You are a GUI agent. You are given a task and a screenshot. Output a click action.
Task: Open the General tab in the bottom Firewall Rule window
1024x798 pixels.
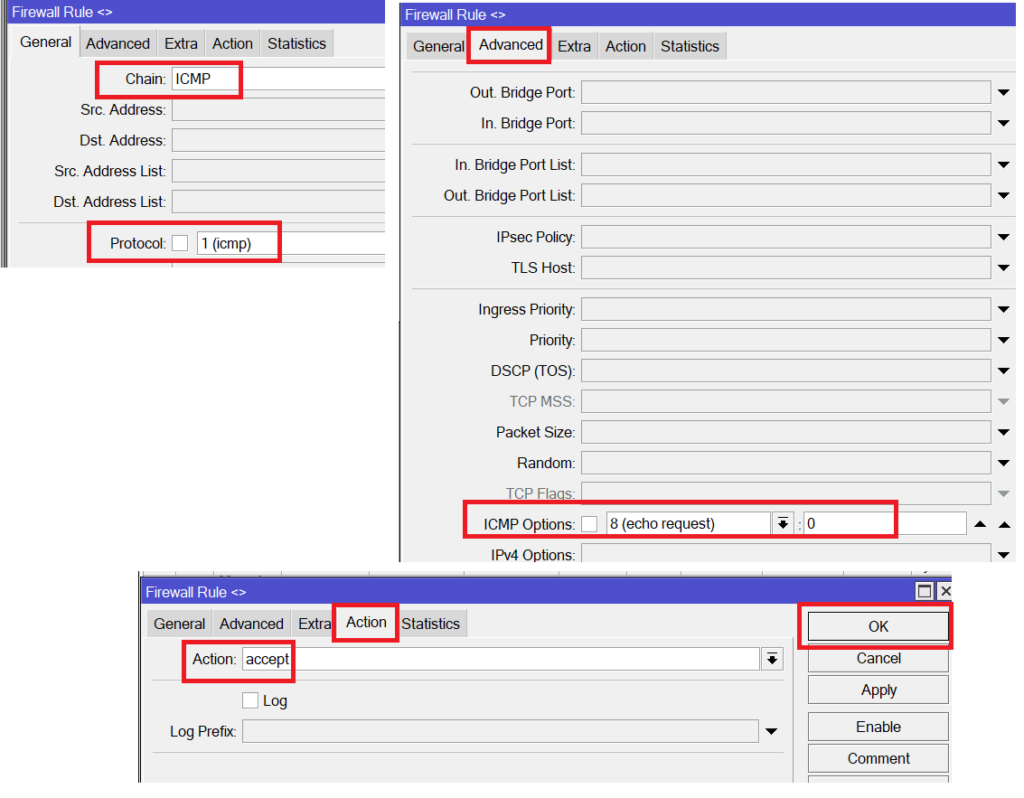click(x=180, y=624)
